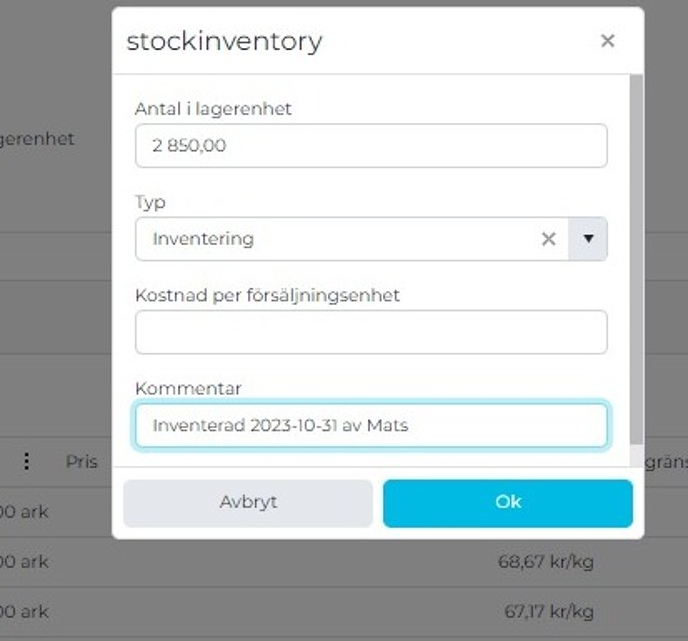Select the Kommentar text field

[370, 425]
